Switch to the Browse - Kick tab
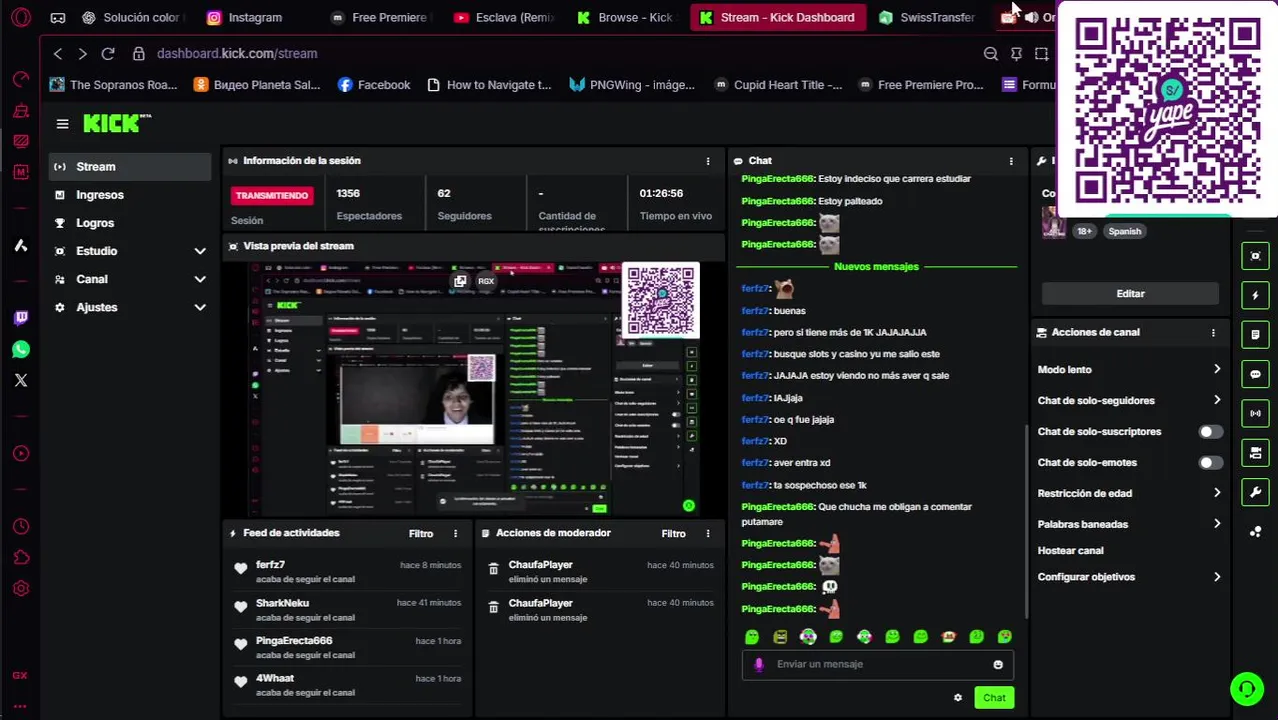Image resolution: width=1278 pixels, height=720 pixels. click(625, 17)
